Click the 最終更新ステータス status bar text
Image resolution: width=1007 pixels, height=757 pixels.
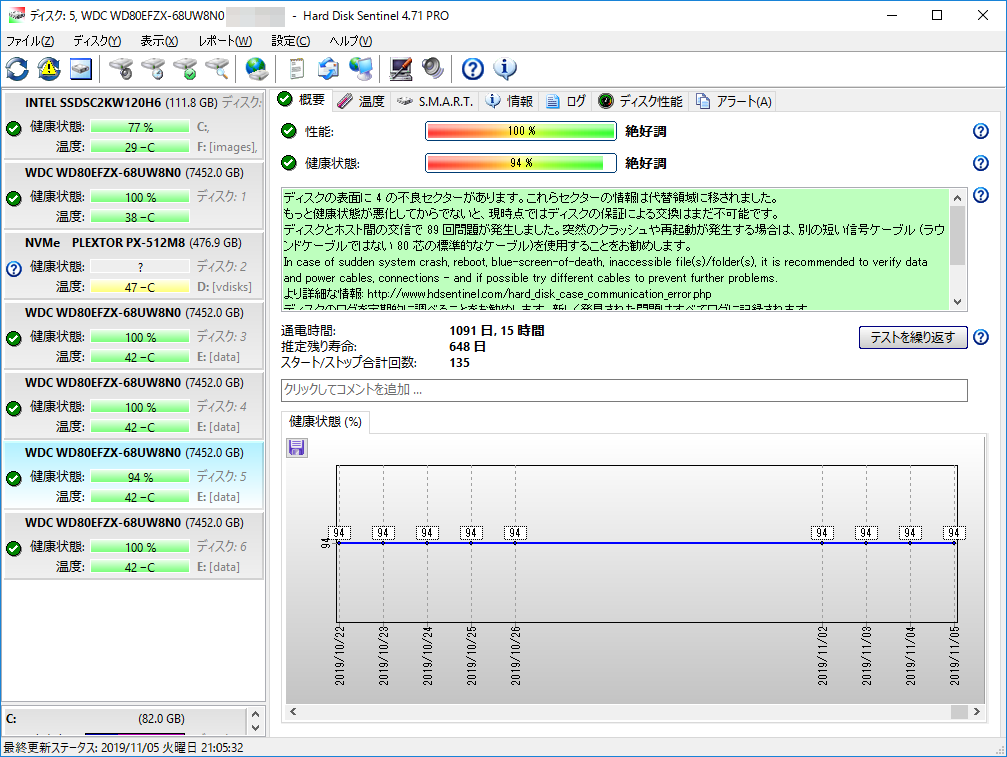124,748
